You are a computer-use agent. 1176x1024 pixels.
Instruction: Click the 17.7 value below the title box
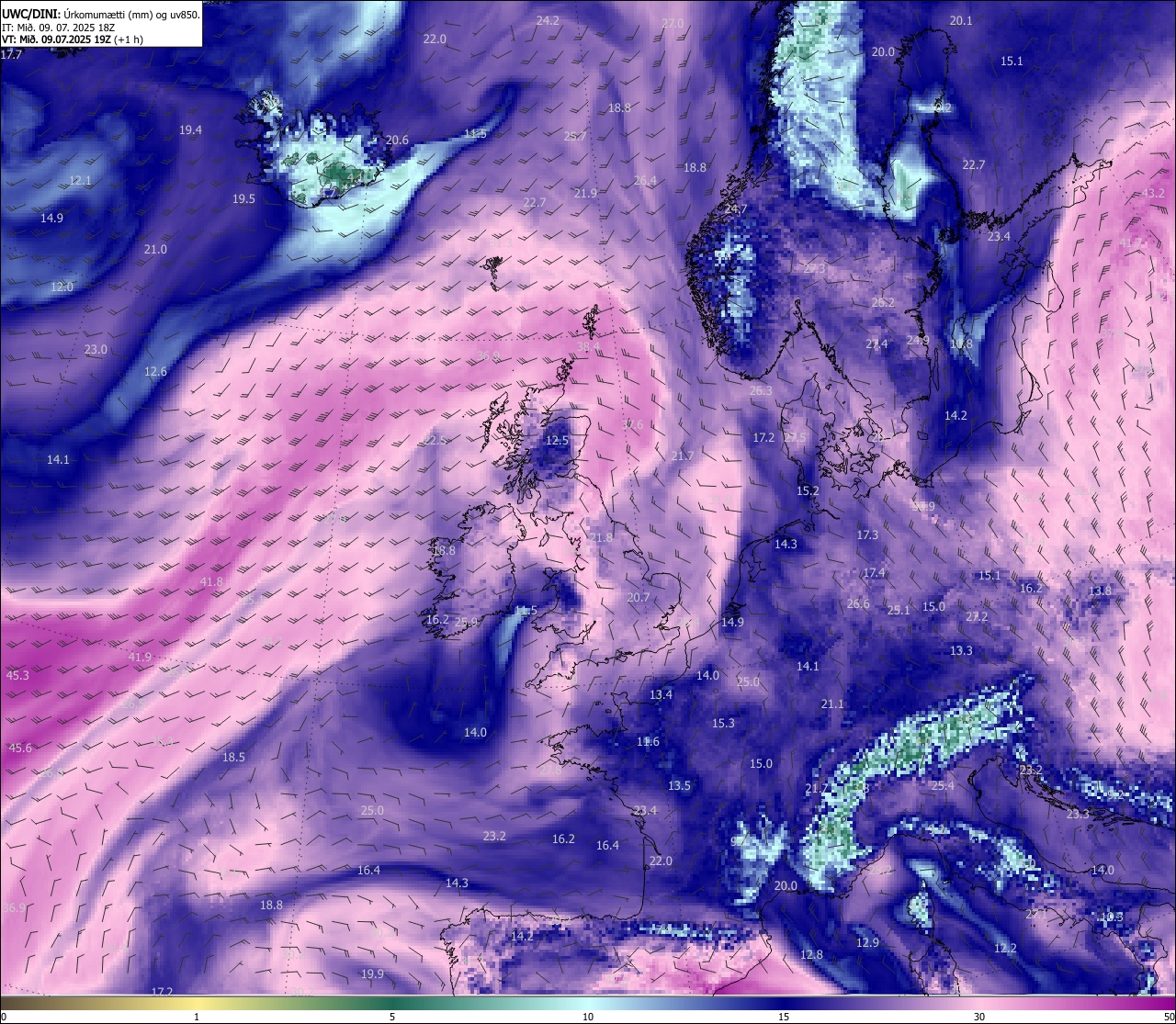[11, 55]
